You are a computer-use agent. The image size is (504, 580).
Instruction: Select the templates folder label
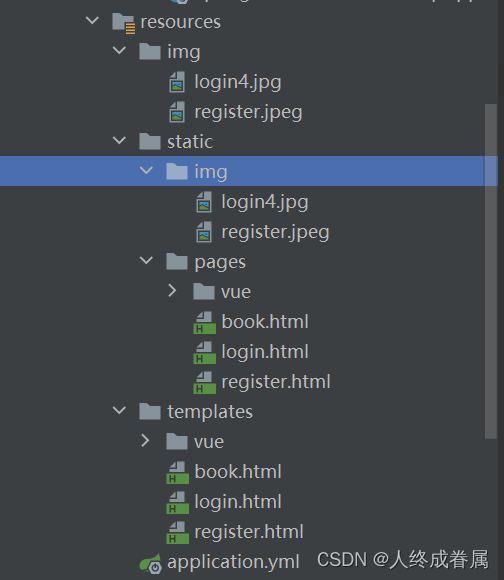click(210, 412)
